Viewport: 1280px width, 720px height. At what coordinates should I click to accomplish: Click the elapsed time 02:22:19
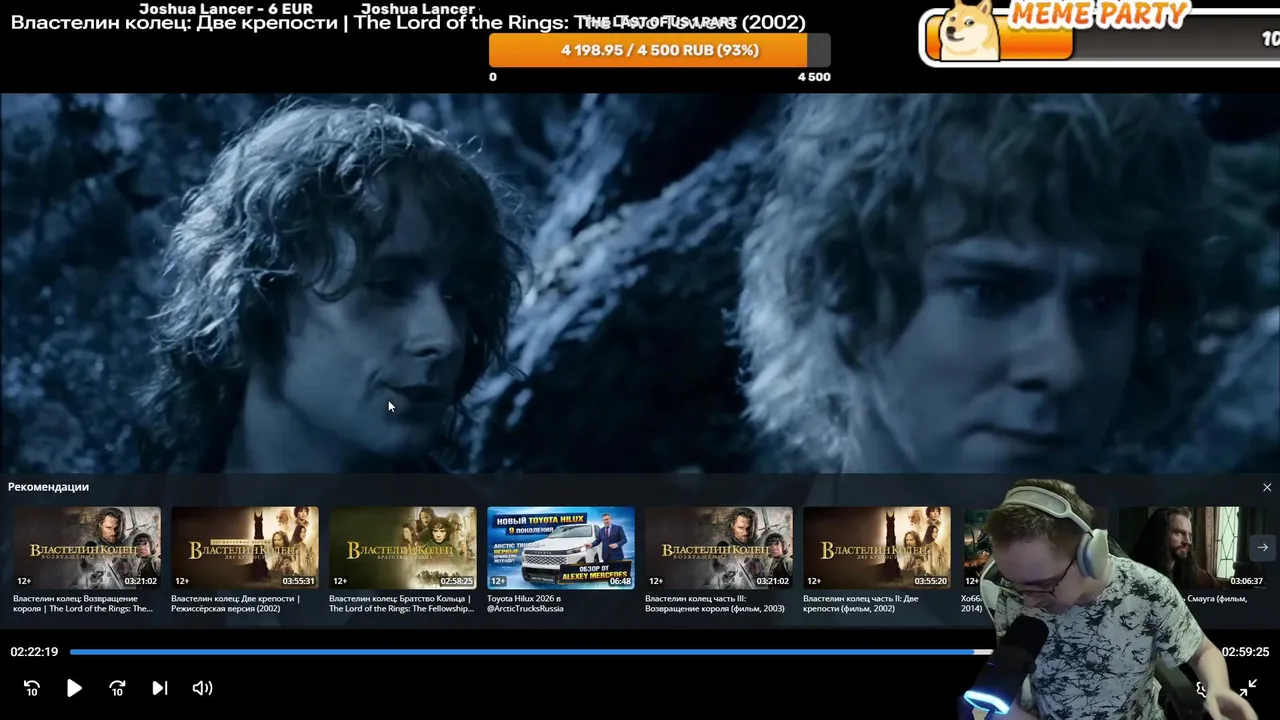pyautogui.click(x=34, y=652)
